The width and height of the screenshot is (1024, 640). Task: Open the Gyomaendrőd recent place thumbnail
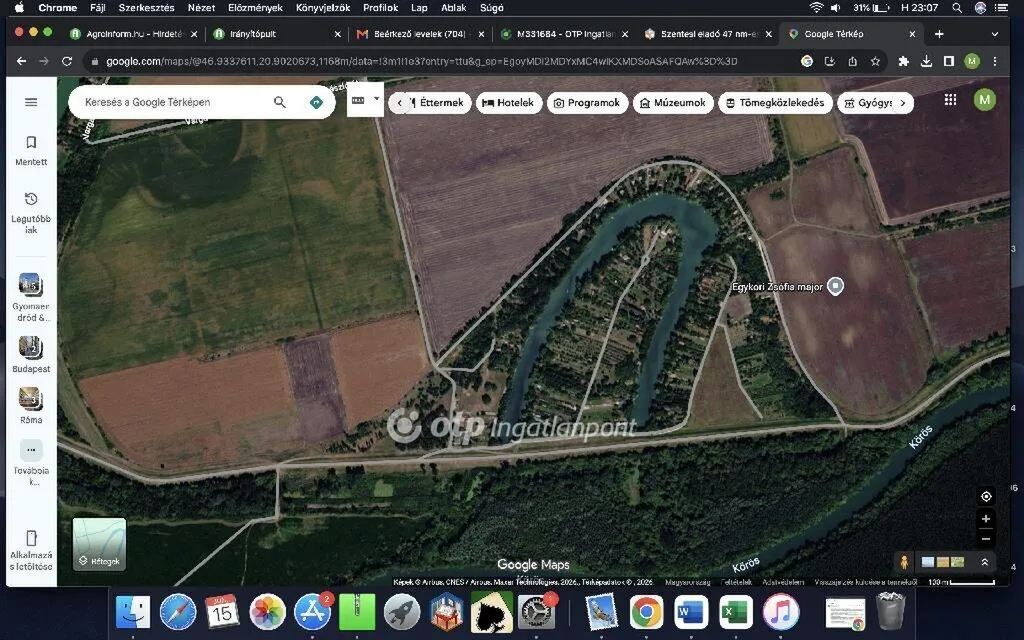click(x=31, y=285)
